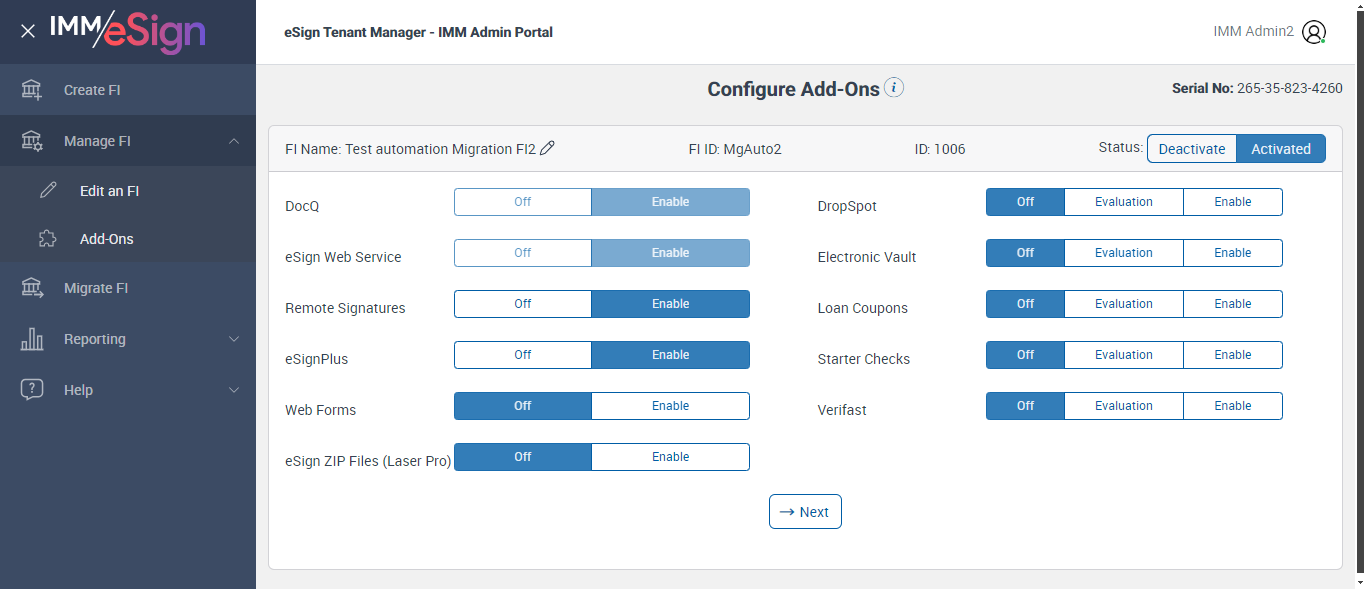Image resolution: width=1366 pixels, height=589 pixels.
Task: Open the Add-Ons menu item
Action: [106, 239]
